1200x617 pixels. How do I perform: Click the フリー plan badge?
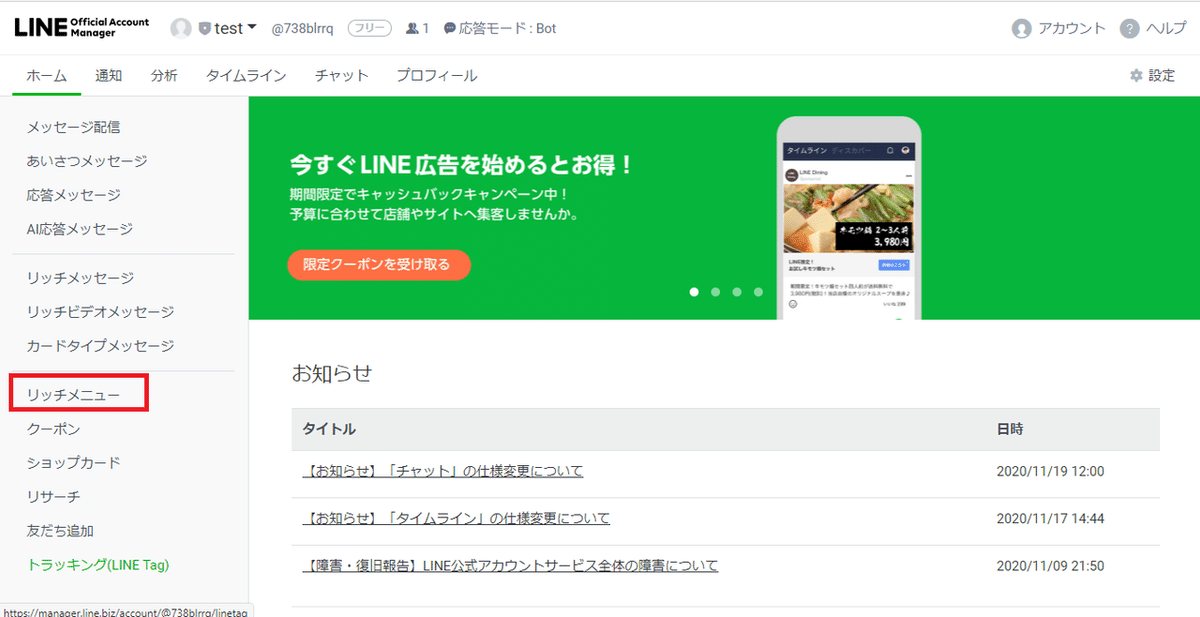369,28
